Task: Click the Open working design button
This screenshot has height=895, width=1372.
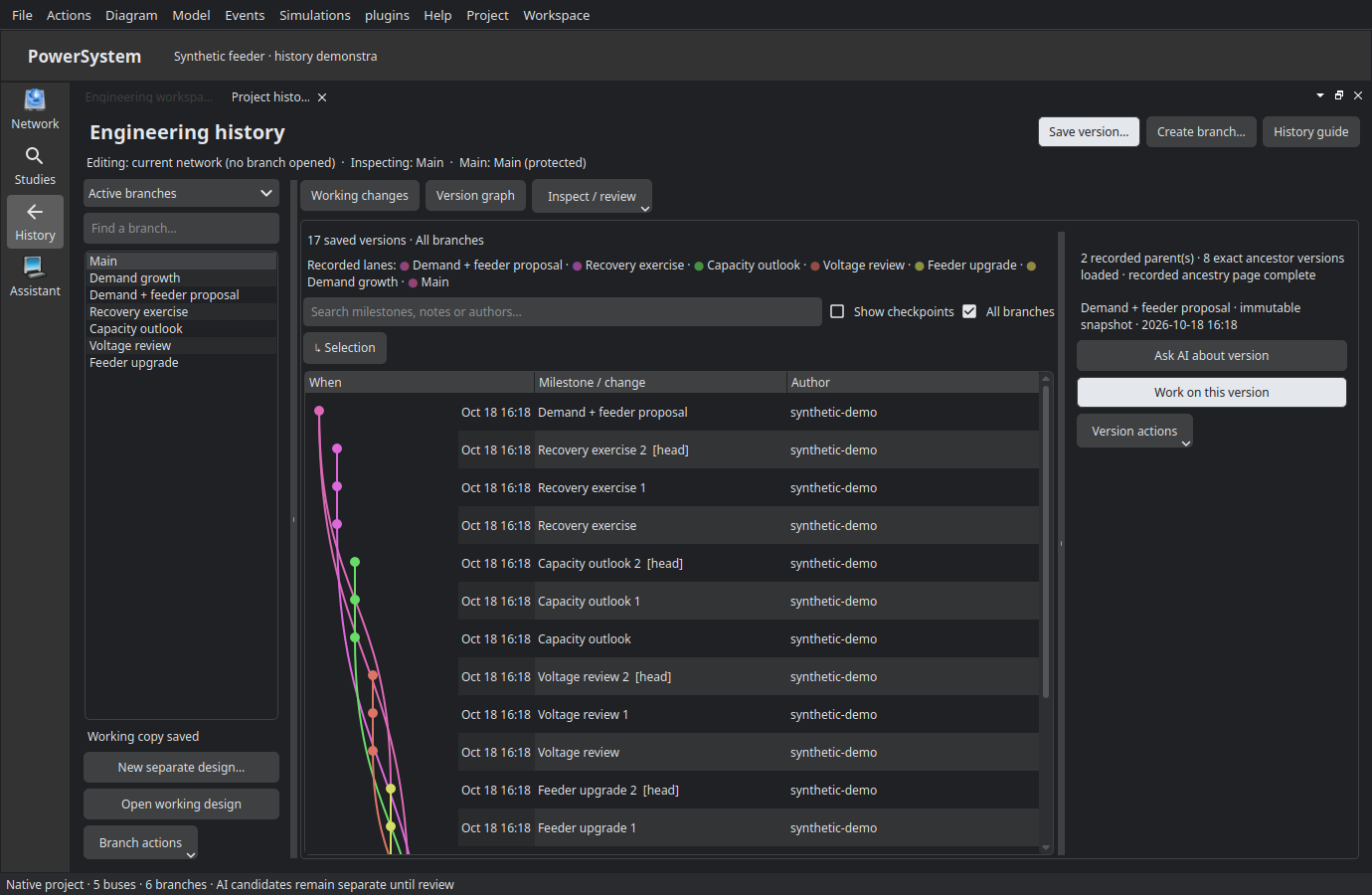Action: (x=181, y=805)
